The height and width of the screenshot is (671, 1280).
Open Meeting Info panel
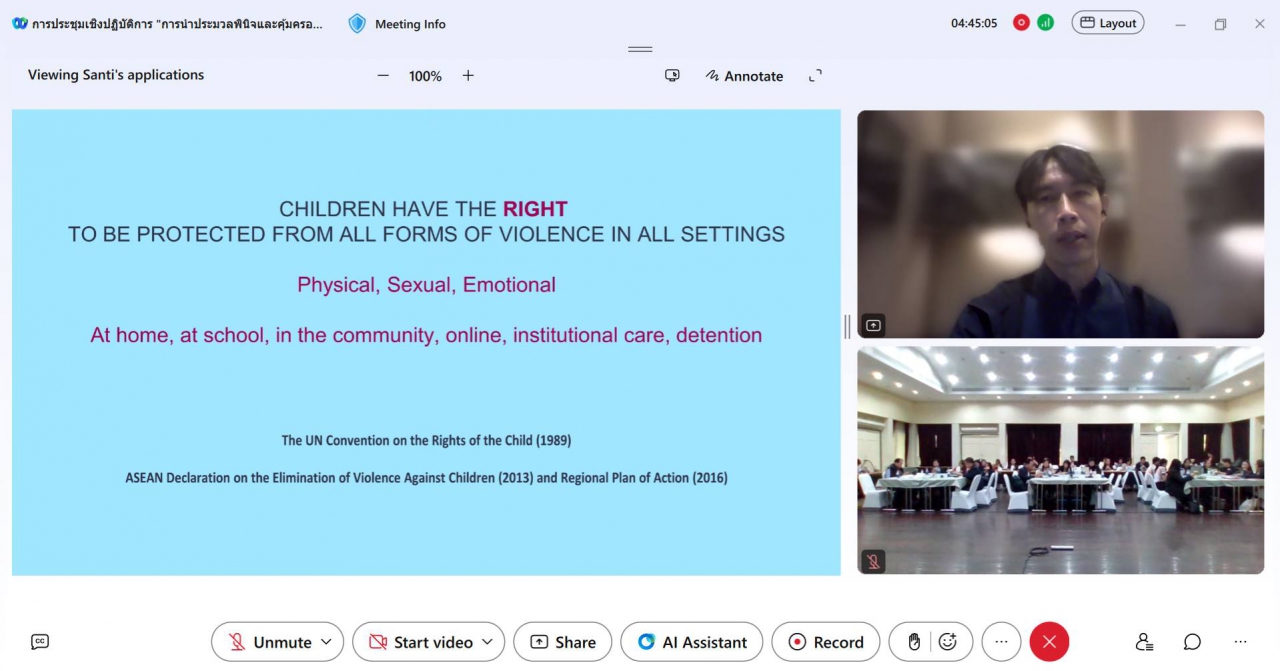pos(397,24)
